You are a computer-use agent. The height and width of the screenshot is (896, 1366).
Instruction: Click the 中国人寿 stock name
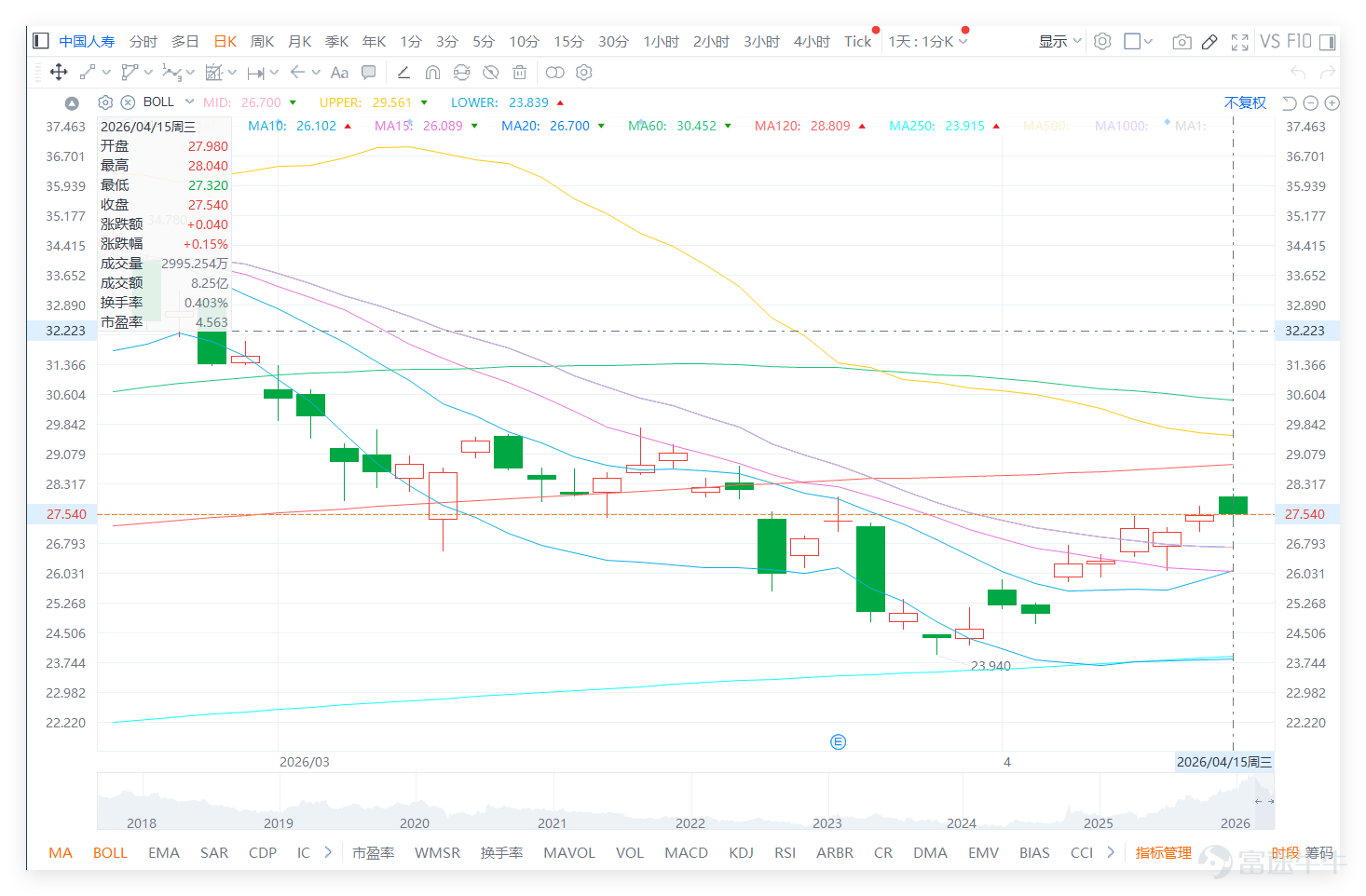87,41
